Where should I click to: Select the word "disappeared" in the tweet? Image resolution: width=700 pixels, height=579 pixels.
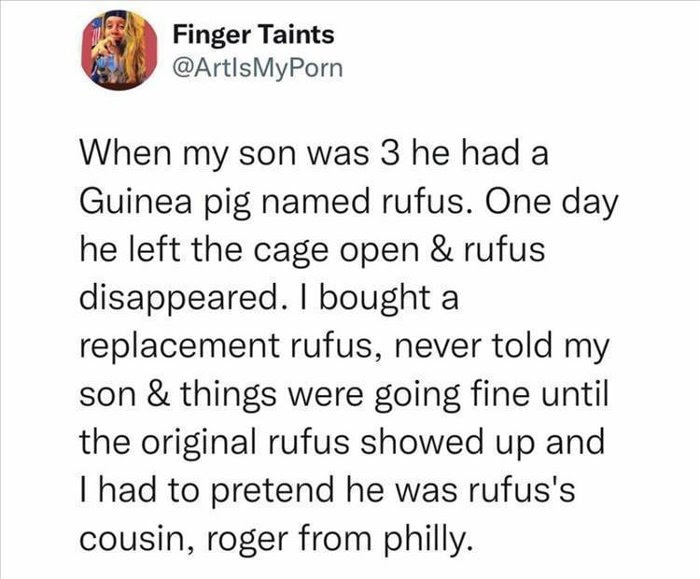click(177, 300)
